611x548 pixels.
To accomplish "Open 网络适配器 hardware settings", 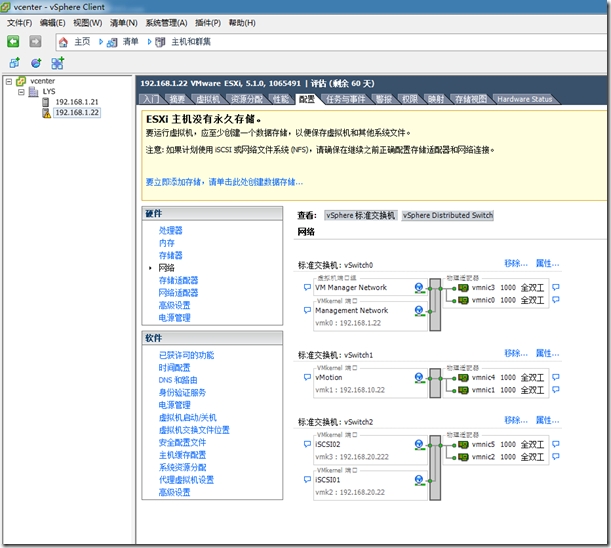I will tap(178, 293).
